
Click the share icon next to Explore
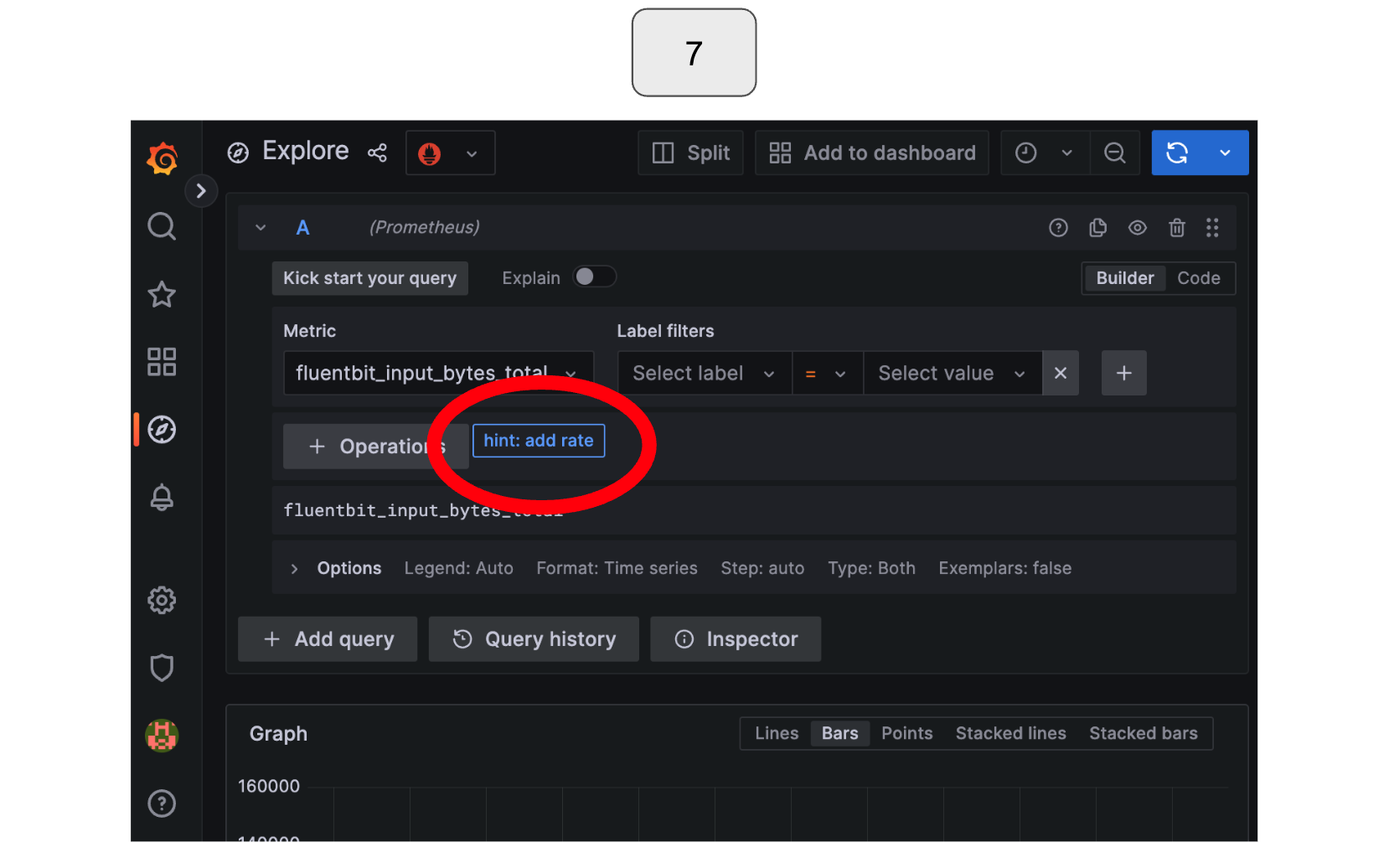[x=377, y=152]
